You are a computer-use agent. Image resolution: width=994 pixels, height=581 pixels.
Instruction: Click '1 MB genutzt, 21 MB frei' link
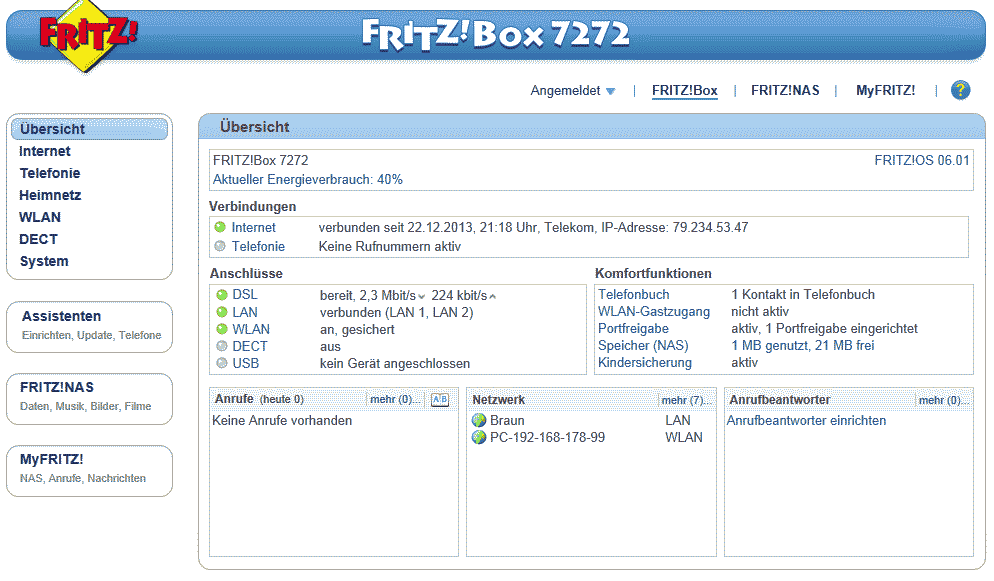pyautogui.click(x=803, y=346)
